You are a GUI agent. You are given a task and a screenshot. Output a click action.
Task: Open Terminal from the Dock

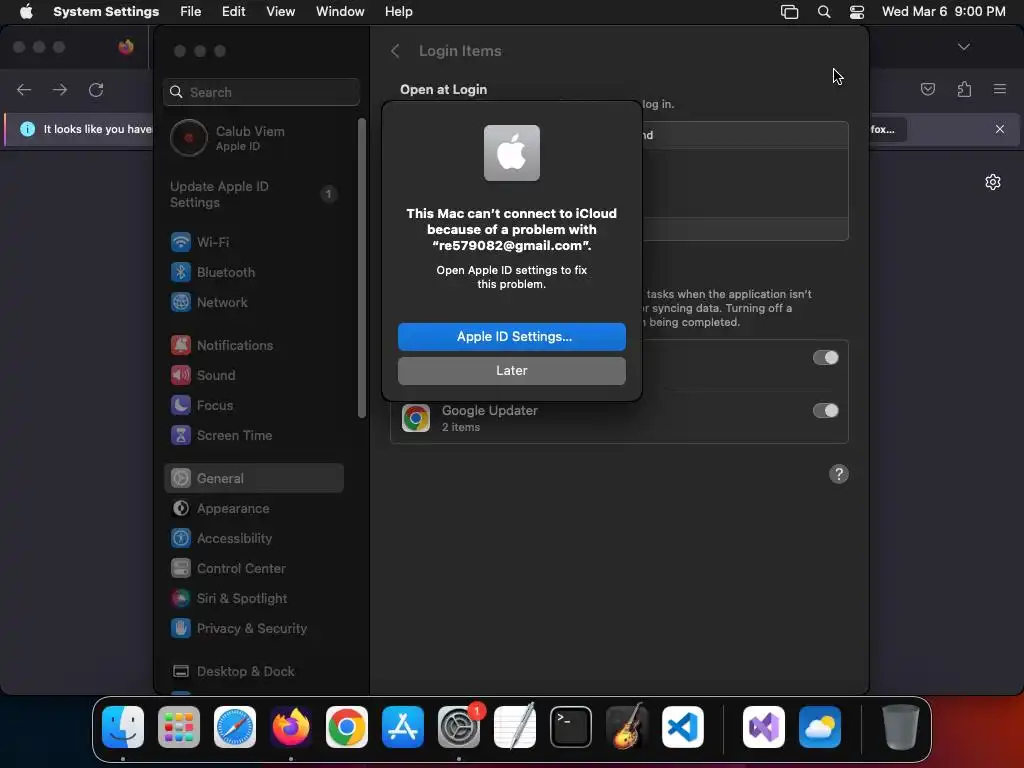coord(571,727)
